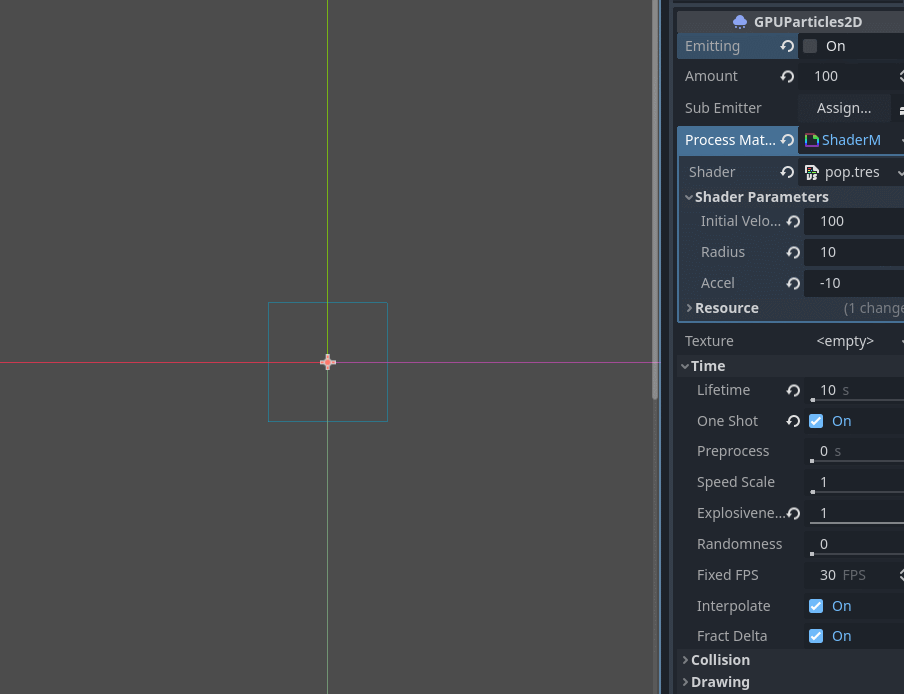This screenshot has height=694, width=904.
Task: Collapse the Shader Parameters section
Action: [x=690, y=196]
